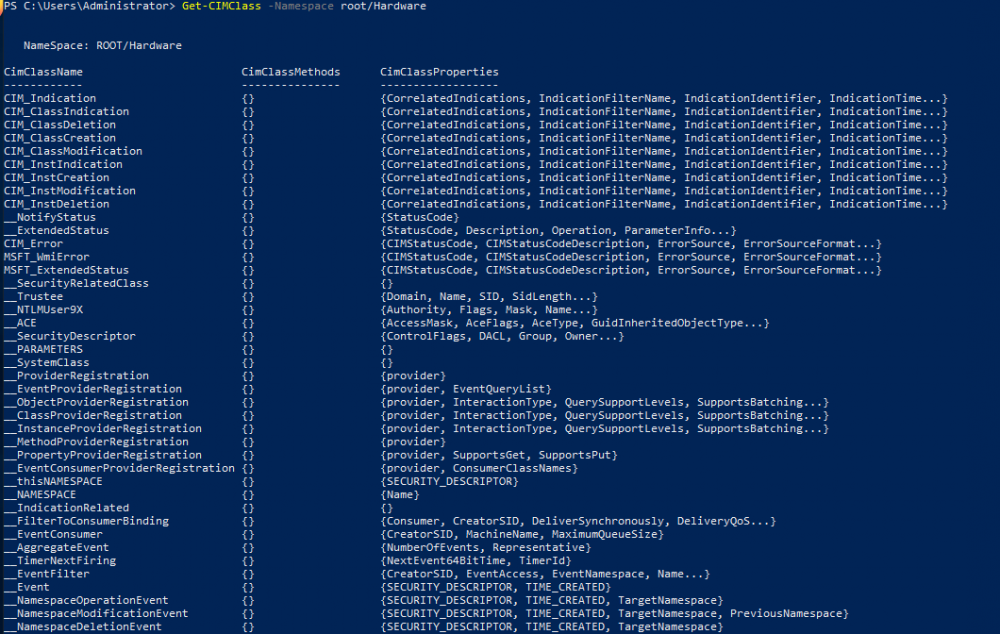Select the __FilterToConsumerBinding class name
This screenshot has height=634, width=1000.
(86, 521)
